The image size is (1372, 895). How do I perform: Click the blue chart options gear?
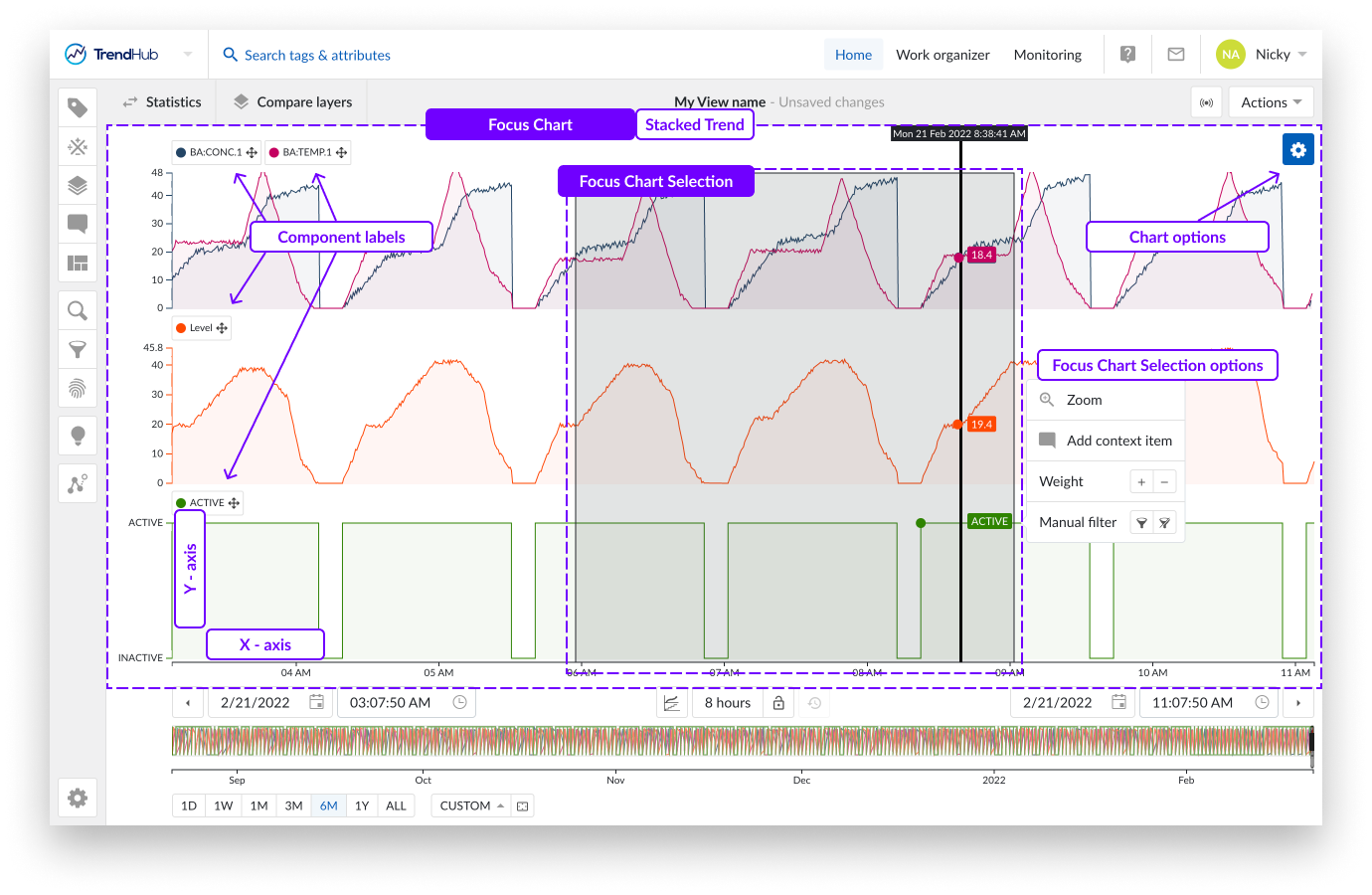[1297, 150]
